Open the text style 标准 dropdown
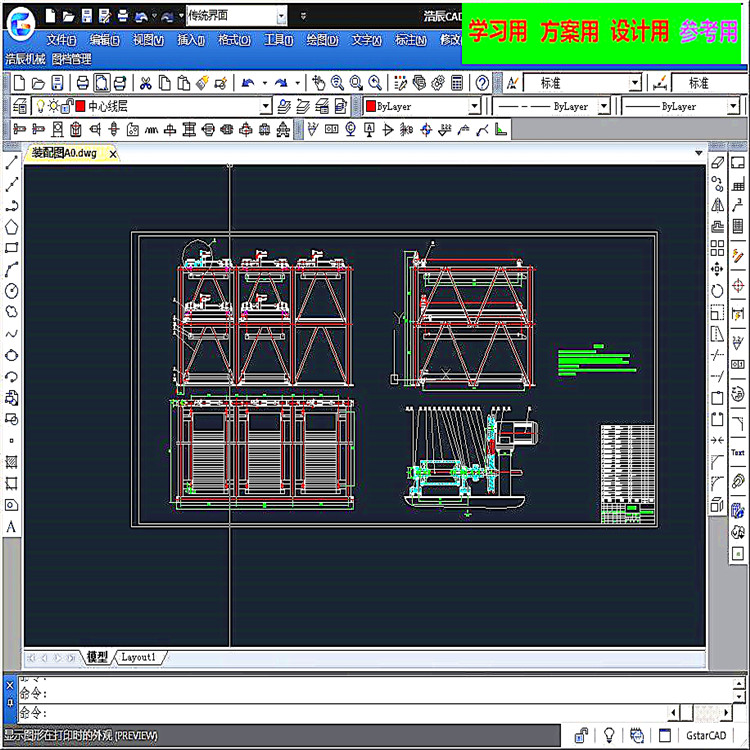This screenshot has width=750, height=750. click(x=635, y=83)
